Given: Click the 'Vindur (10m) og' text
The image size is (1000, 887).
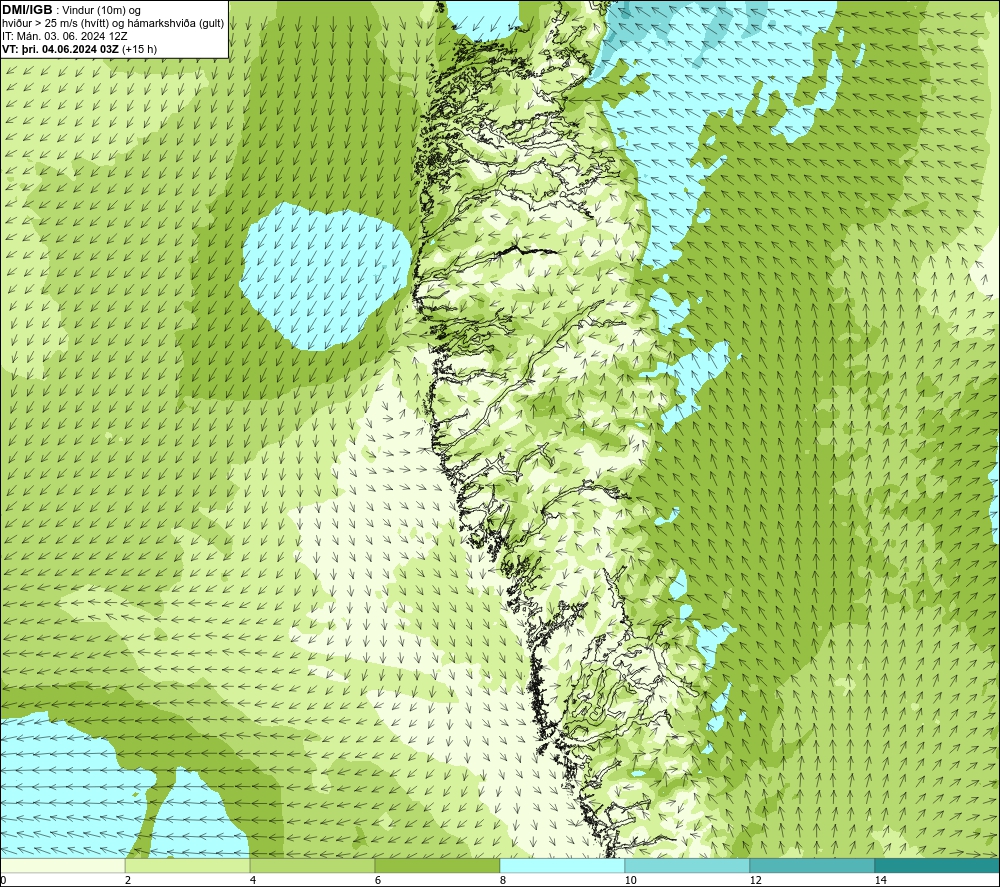Looking at the screenshot, I should tap(103, 11).
